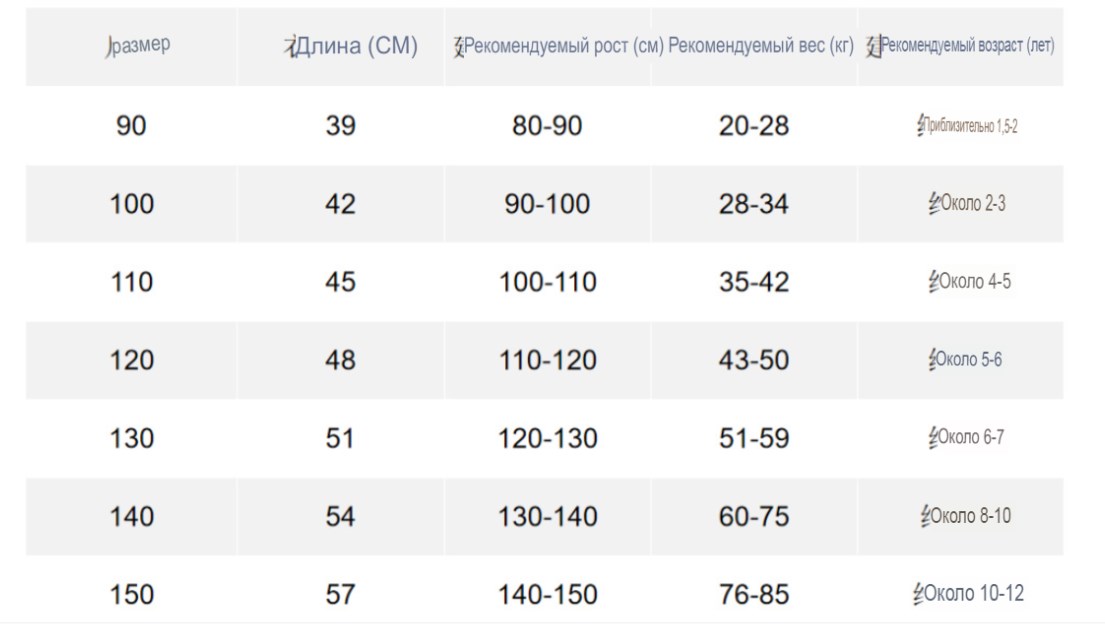
Task: Select height range 90-100
Action: (x=547, y=204)
